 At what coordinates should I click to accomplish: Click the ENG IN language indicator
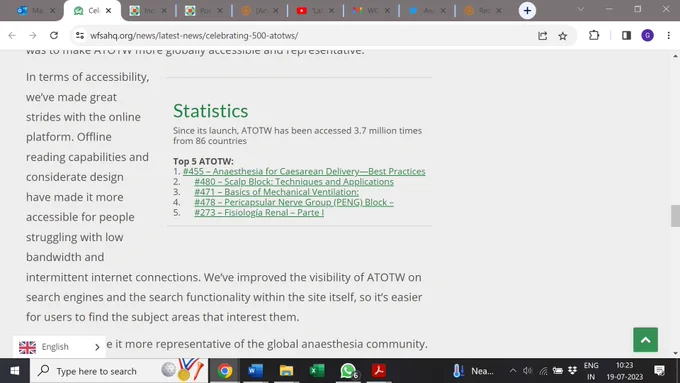[x=591, y=371]
